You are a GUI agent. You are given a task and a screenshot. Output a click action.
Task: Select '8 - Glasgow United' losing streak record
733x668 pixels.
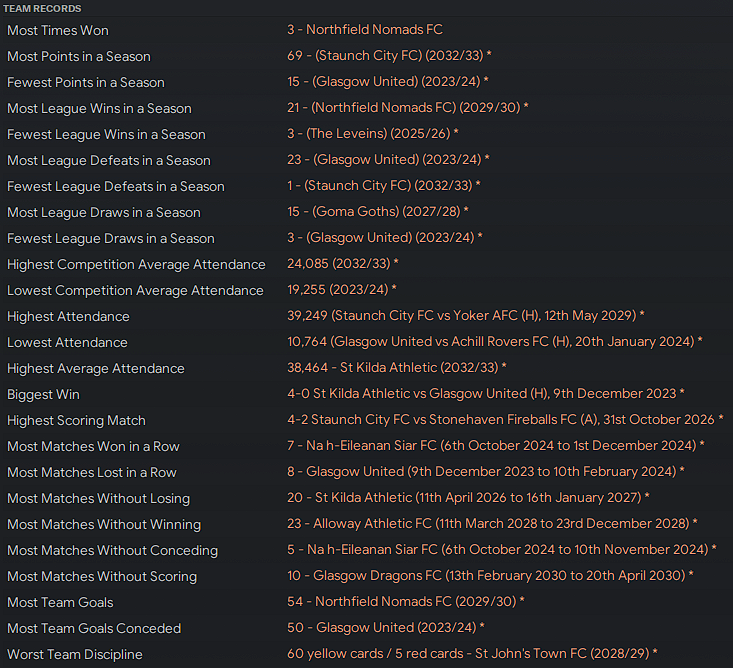click(x=486, y=472)
